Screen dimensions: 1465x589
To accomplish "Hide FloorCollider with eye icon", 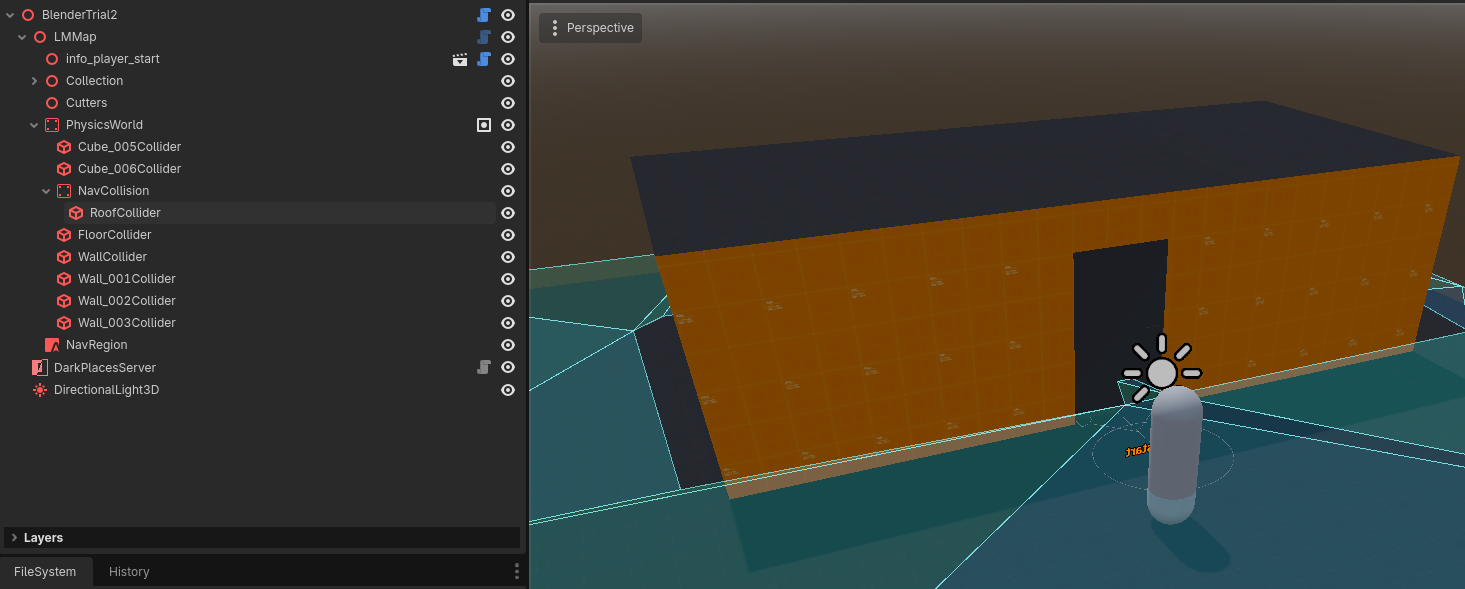I will pos(508,235).
